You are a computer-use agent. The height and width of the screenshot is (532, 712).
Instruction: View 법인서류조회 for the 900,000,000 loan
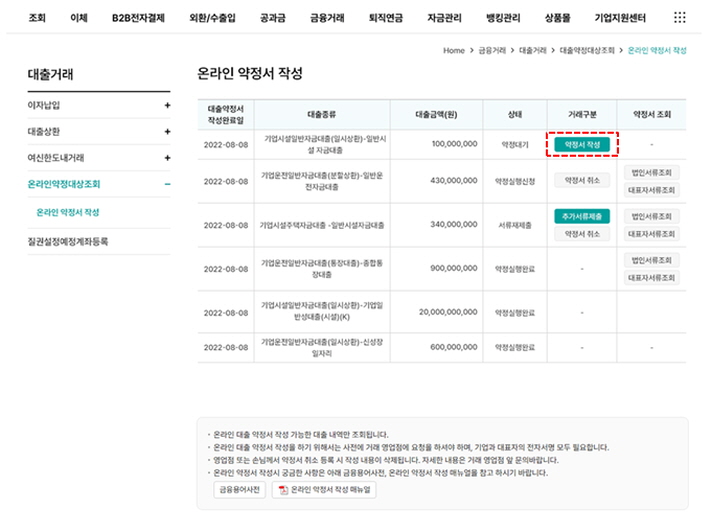(x=652, y=260)
